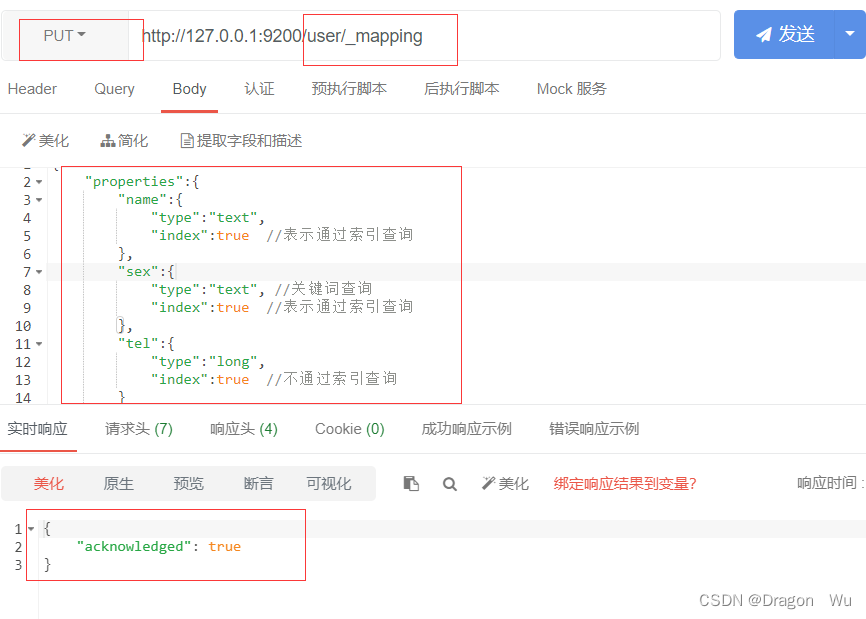Select the Body tab

click(x=189, y=89)
